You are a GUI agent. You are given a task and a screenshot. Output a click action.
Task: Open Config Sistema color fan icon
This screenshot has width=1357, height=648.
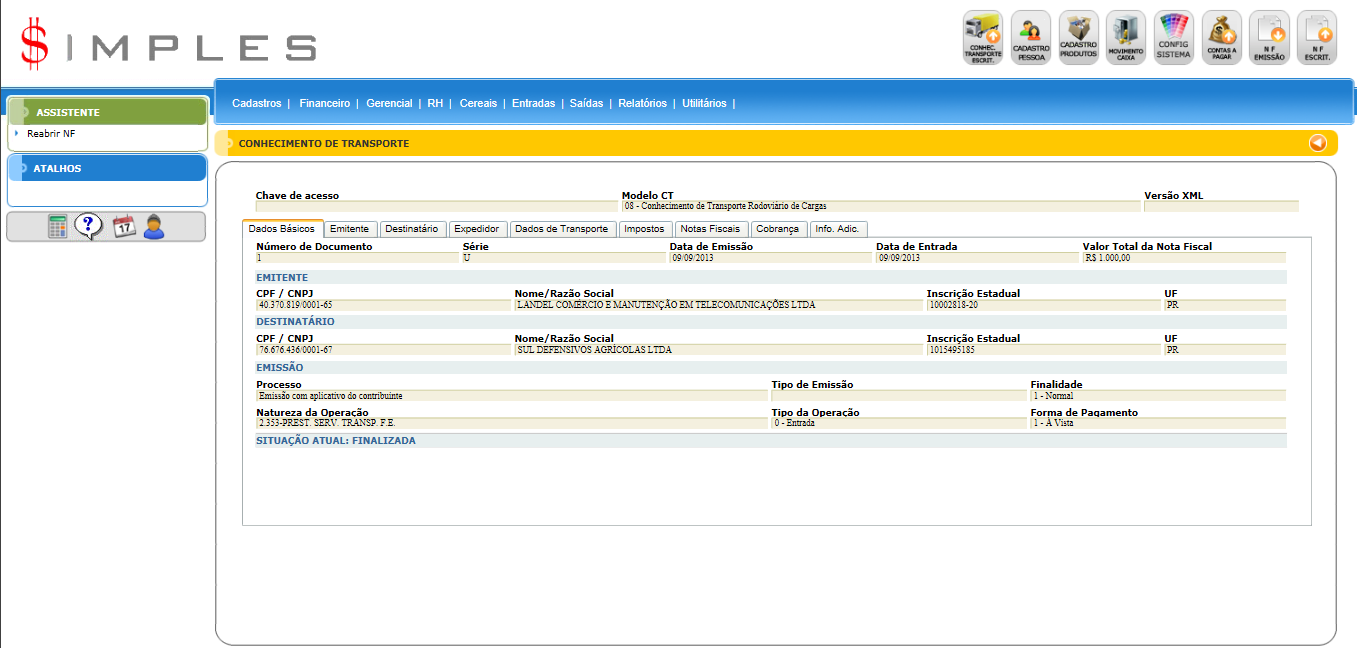[x=1173, y=38]
